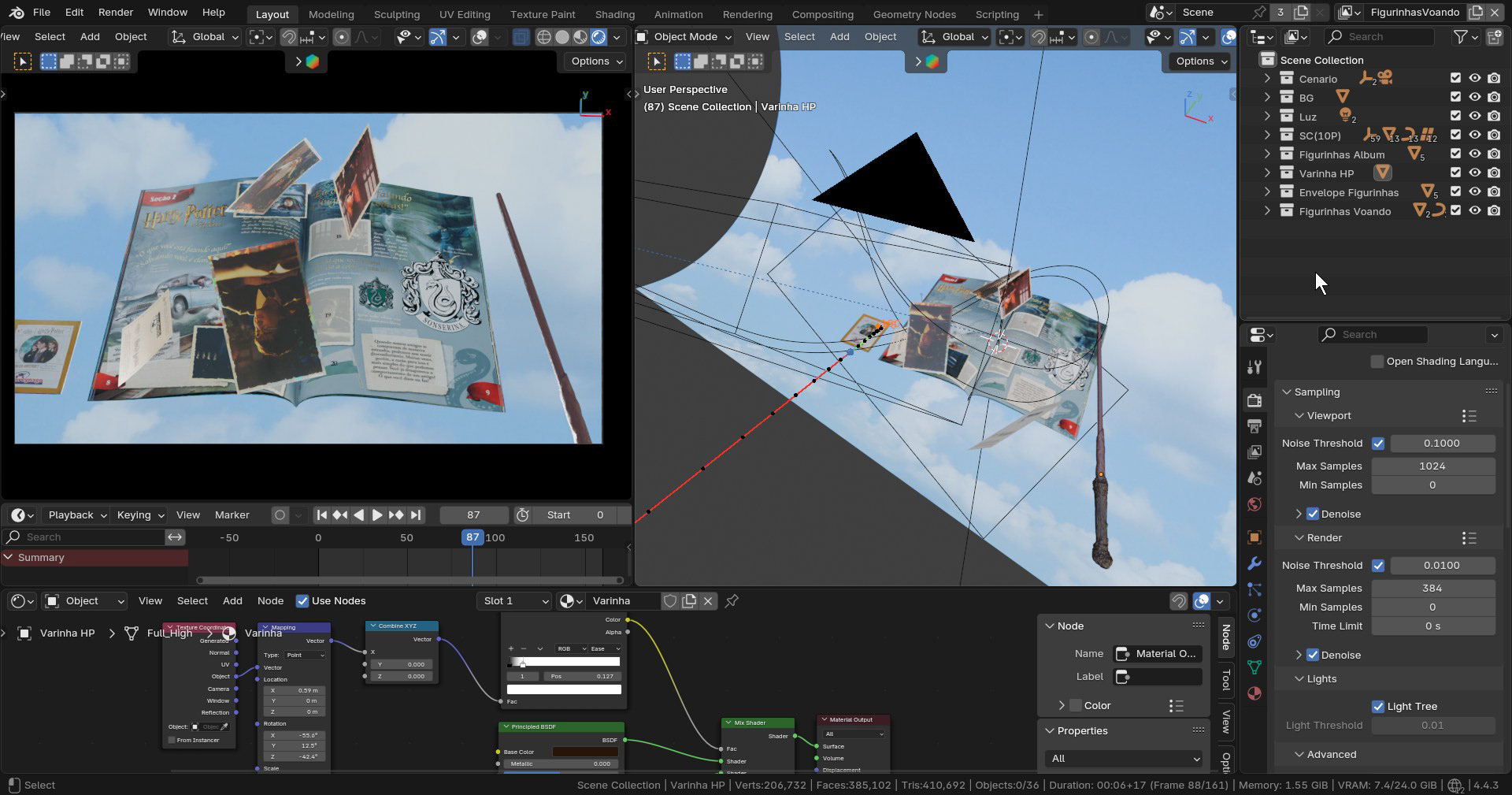Viewport: 1512px width, 795px height.
Task: Hide the Varinha HP collection in viewport
Action: 1475,173
